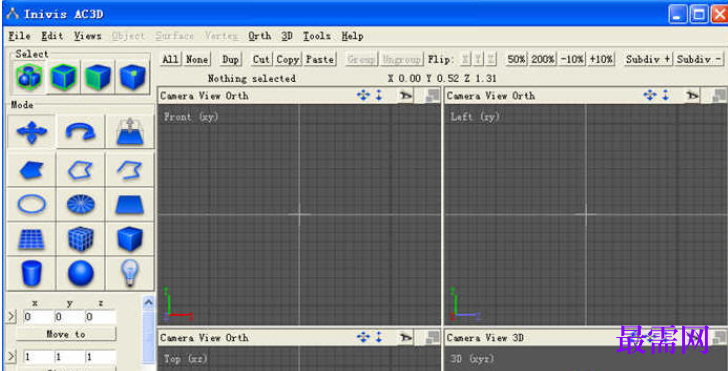728x371 pixels.
Task: Select the Object selection mode icon
Action: [64, 77]
